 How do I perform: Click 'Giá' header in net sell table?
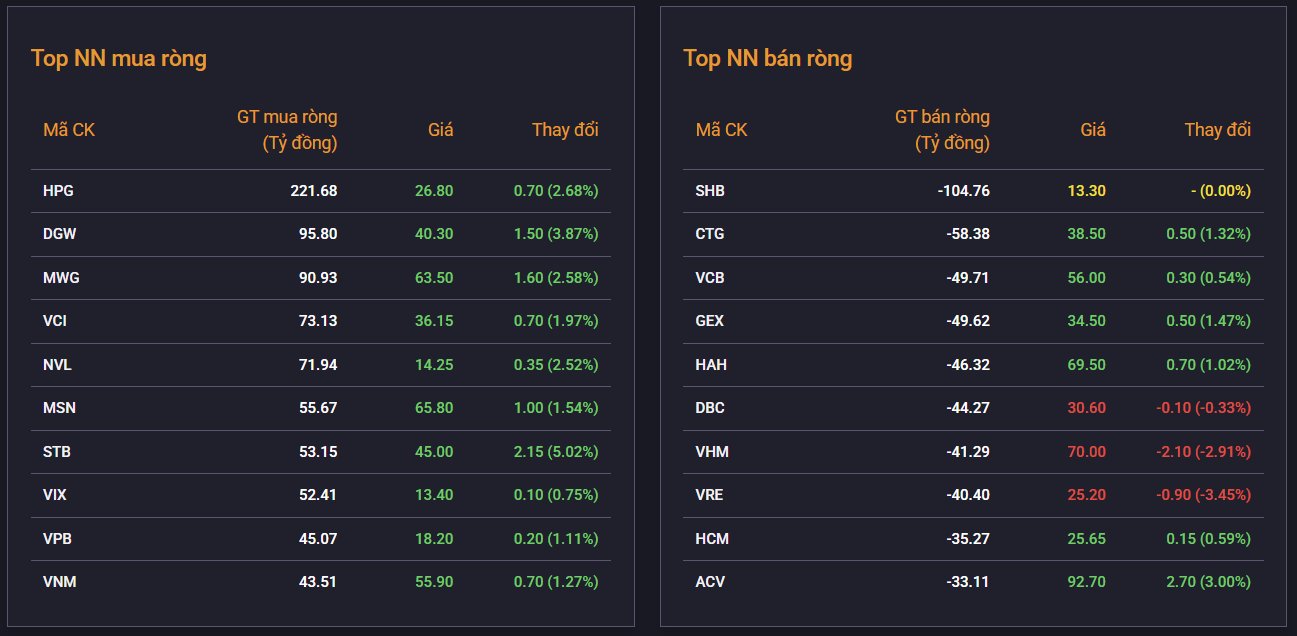1093,130
